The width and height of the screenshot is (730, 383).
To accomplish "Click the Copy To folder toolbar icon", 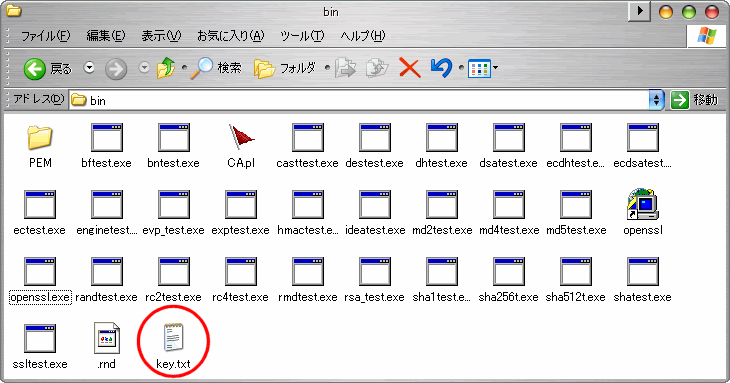I will click(x=377, y=68).
